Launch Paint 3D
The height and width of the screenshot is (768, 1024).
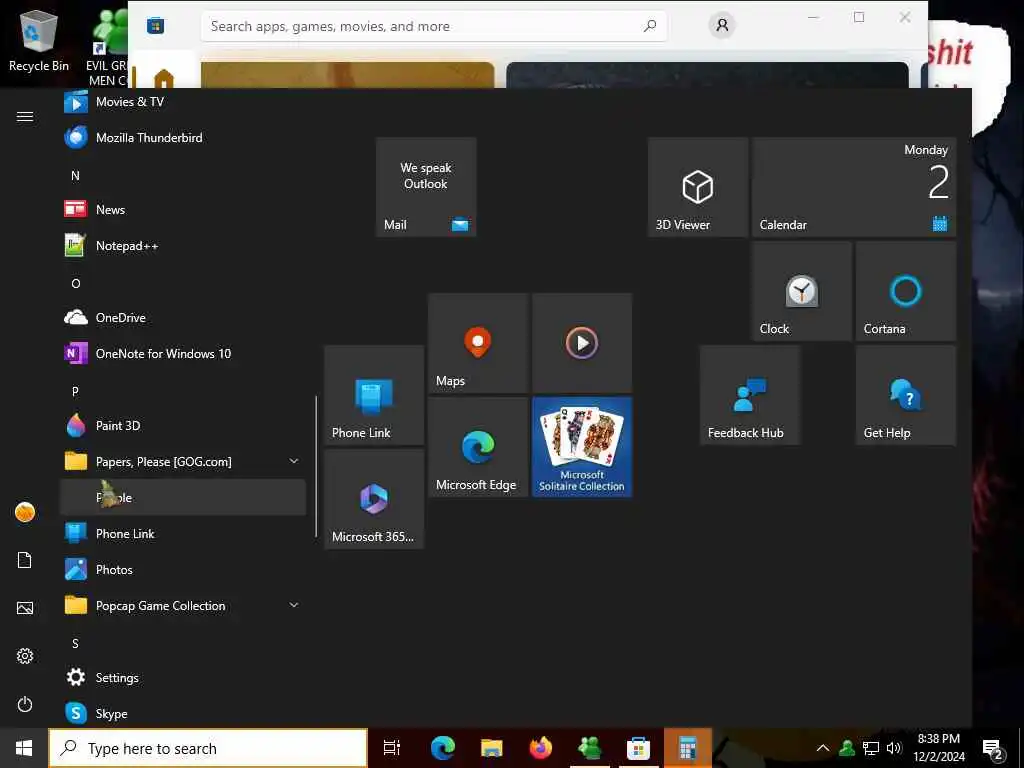(183, 426)
